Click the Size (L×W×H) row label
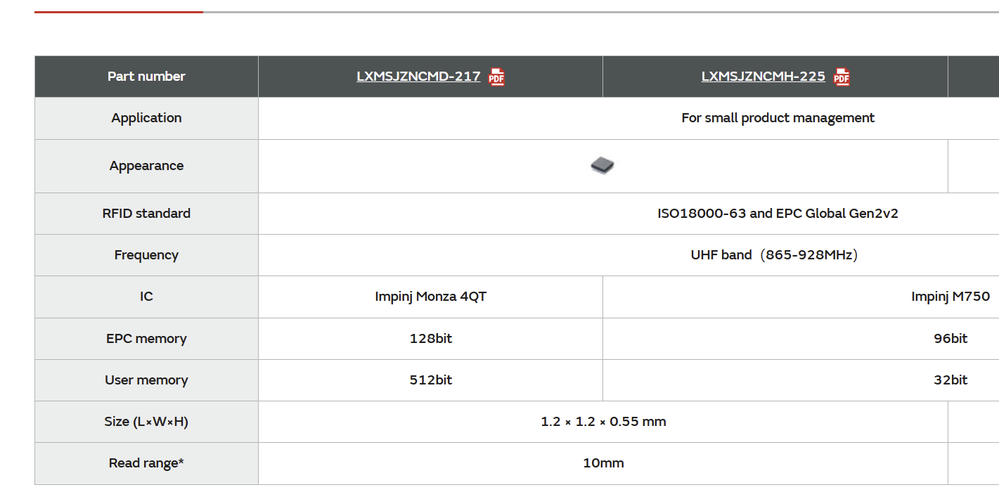This screenshot has height=499, width=999. [146, 422]
